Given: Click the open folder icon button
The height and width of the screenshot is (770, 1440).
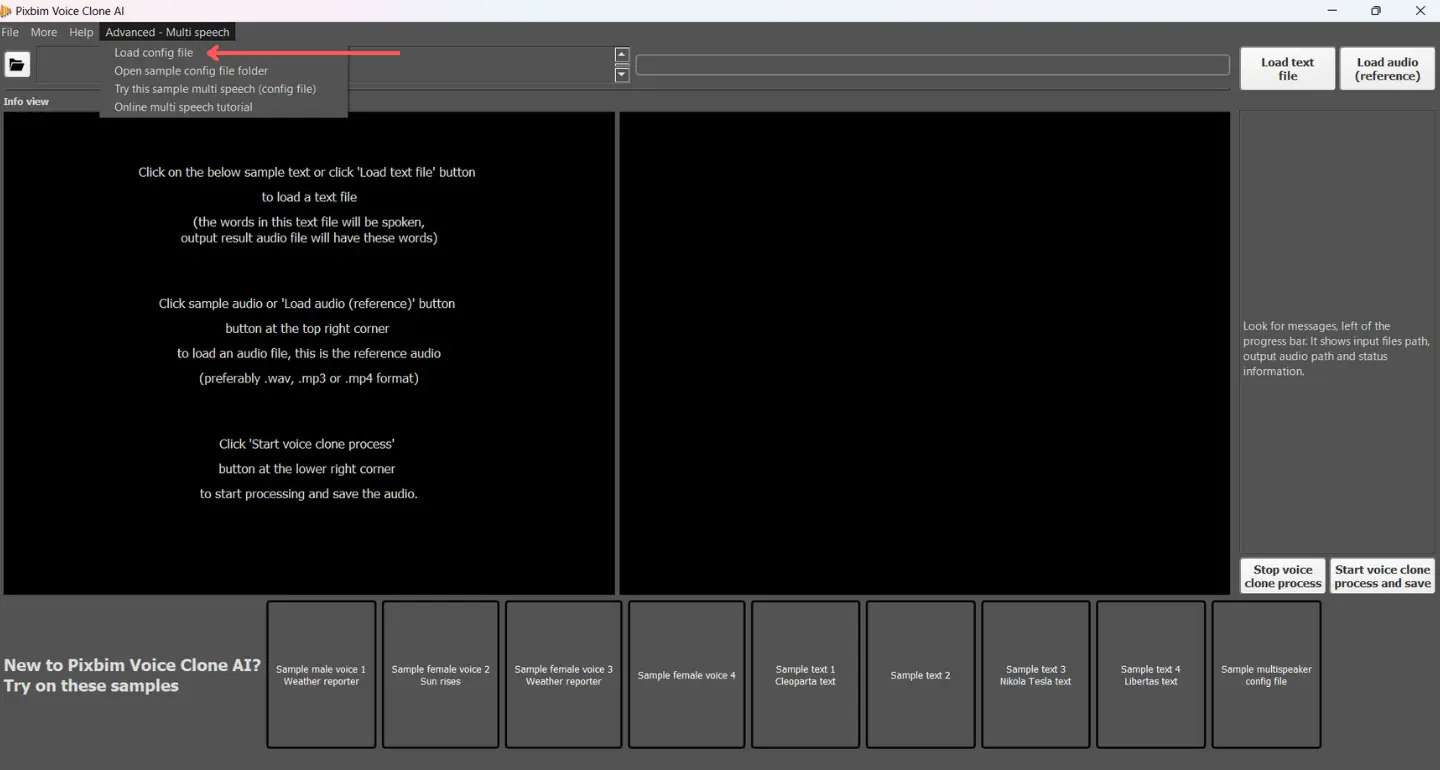Looking at the screenshot, I should [17, 65].
